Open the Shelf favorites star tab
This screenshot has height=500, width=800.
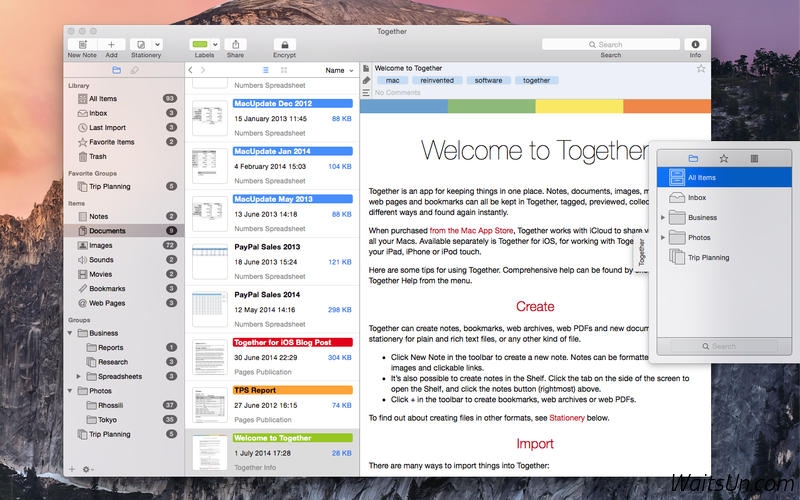click(723, 159)
